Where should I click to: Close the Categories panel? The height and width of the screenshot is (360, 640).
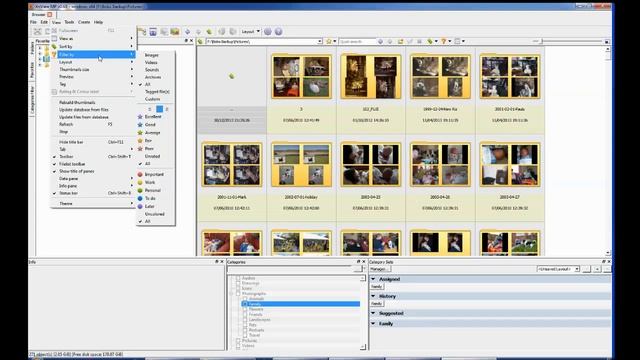click(x=364, y=262)
